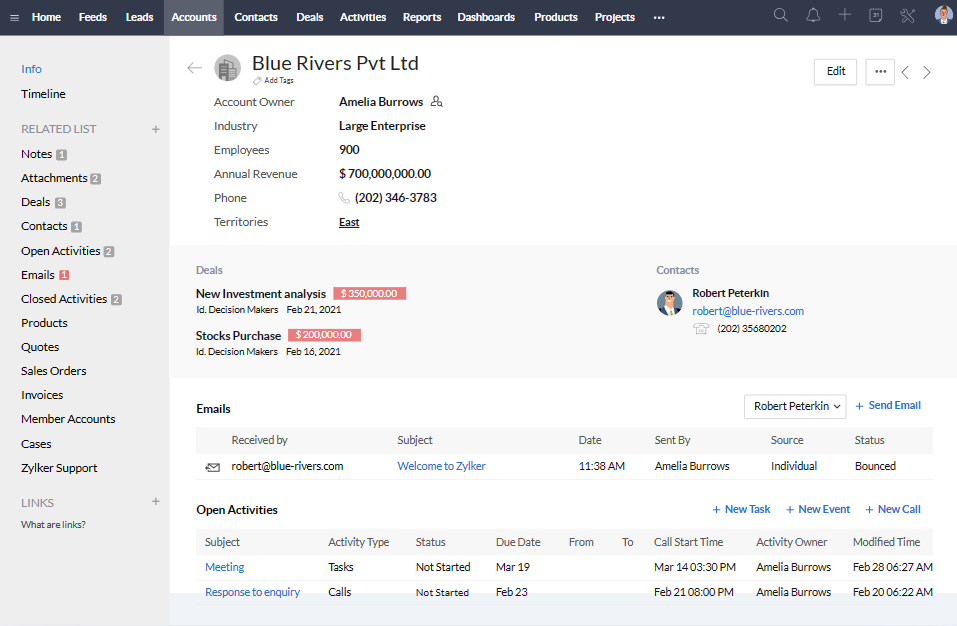This screenshot has width=957, height=626.
Task: Open the Welcome to Zylker email link
Action: pyautogui.click(x=441, y=466)
